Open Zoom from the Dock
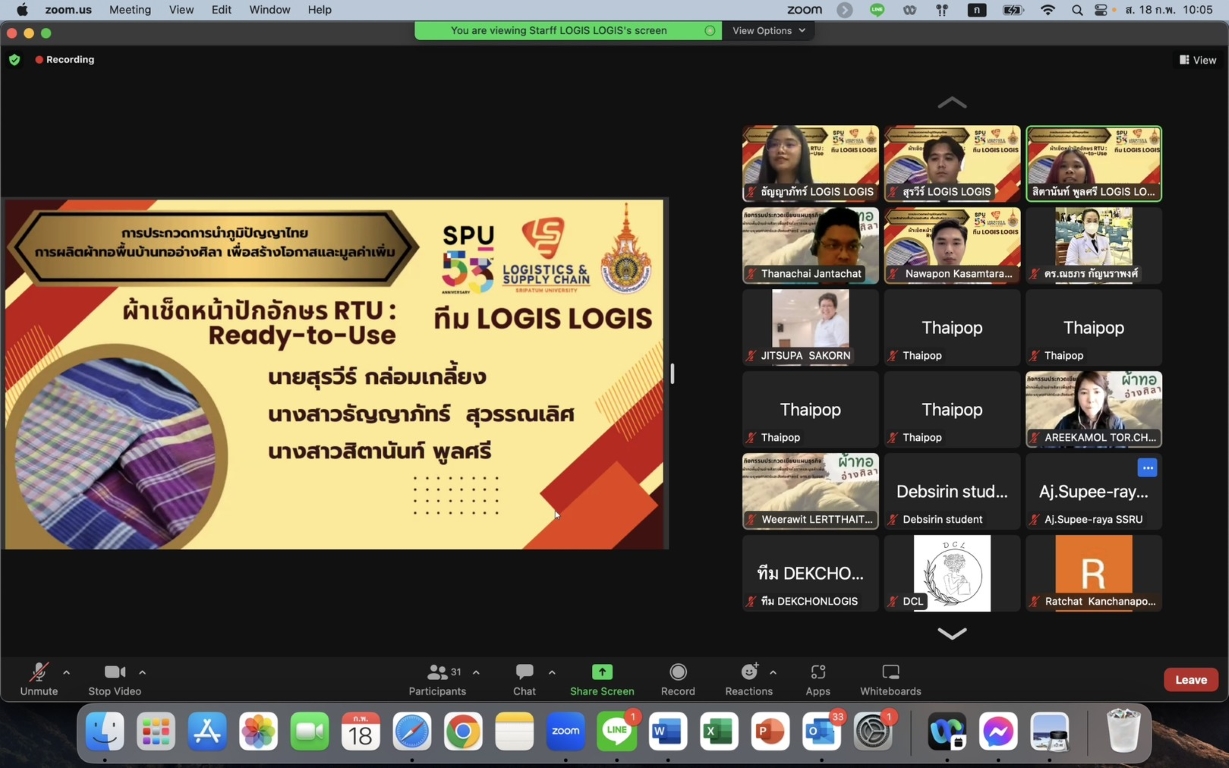 point(566,733)
